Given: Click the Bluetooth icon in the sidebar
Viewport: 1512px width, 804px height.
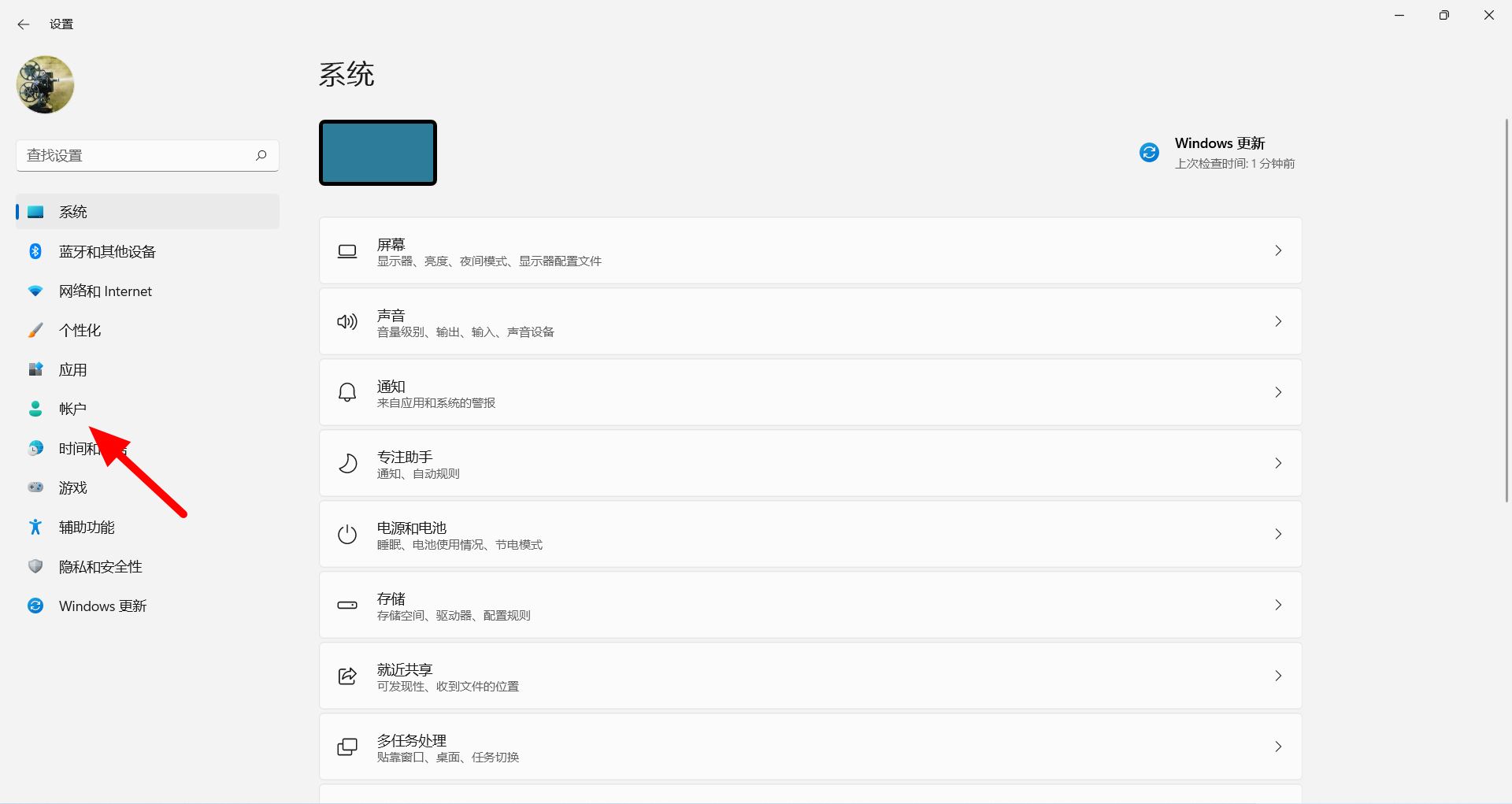Looking at the screenshot, I should click(35, 251).
